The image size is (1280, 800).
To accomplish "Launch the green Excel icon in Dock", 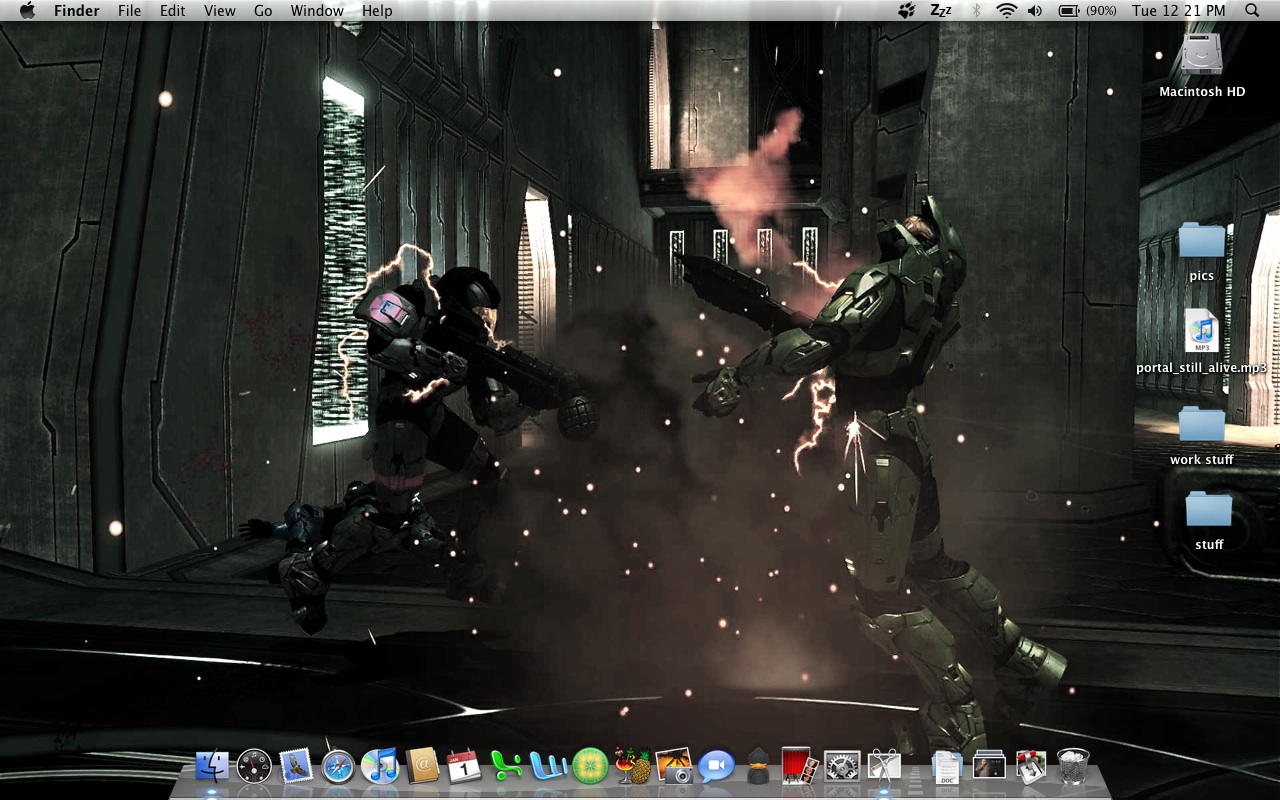I will 506,767.
